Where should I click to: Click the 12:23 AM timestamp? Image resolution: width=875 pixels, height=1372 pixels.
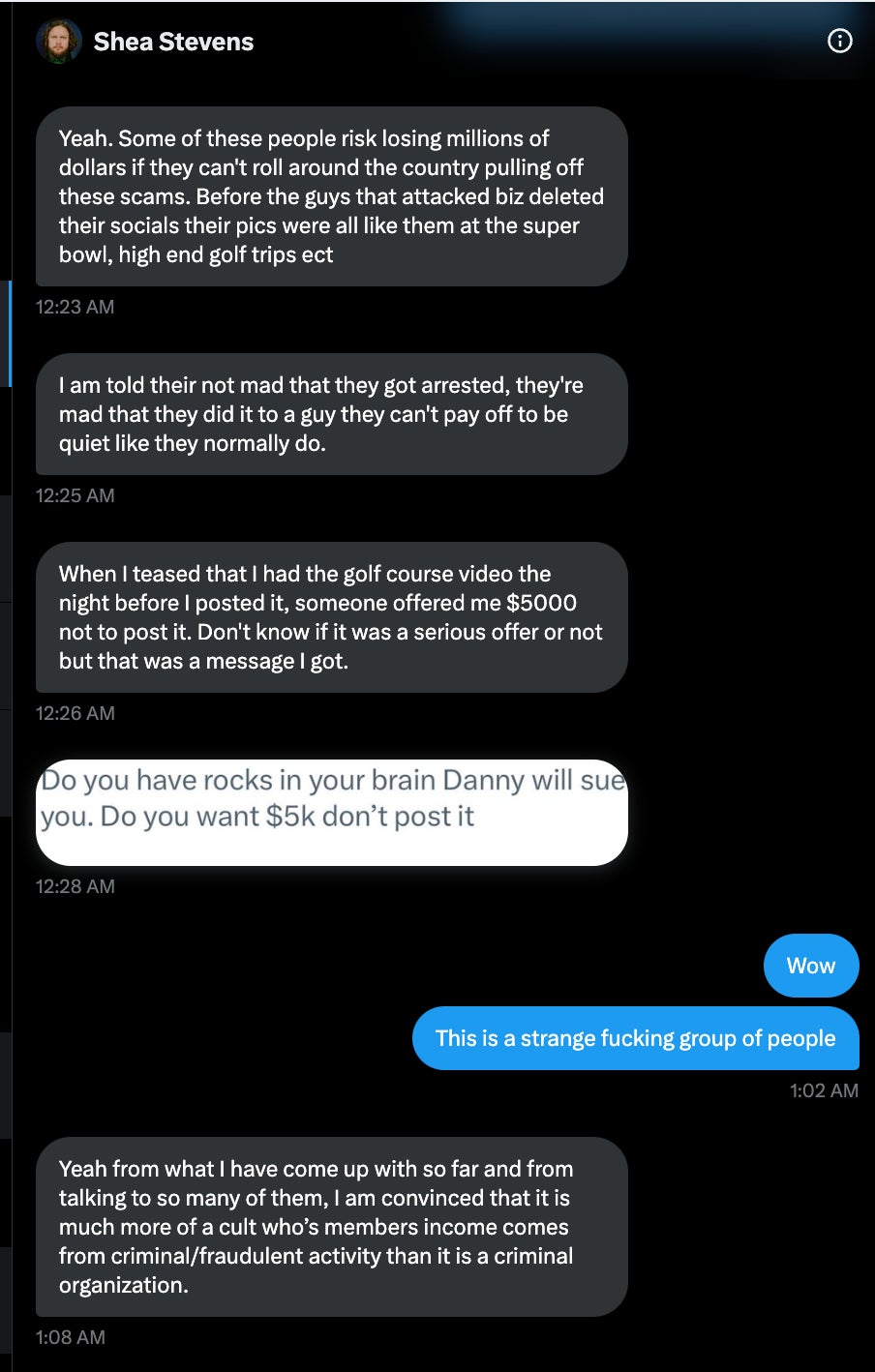[x=75, y=307]
